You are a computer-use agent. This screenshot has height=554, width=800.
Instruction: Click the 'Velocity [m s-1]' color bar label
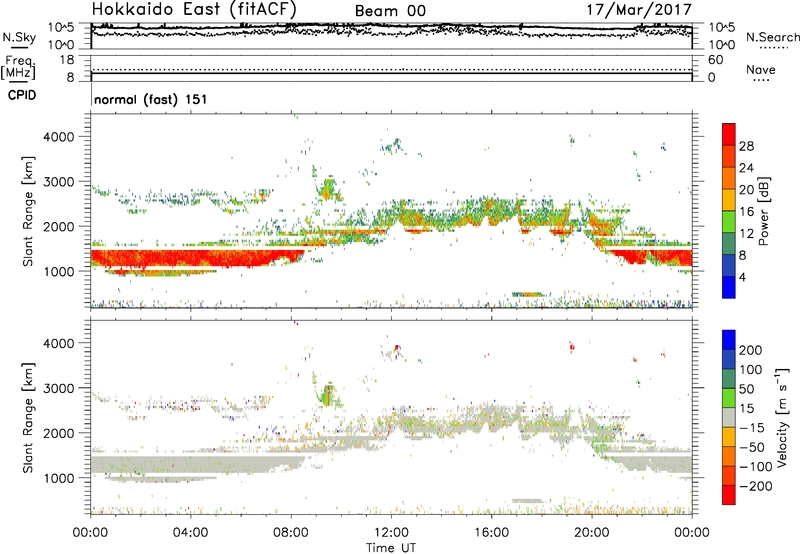(x=782, y=418)
